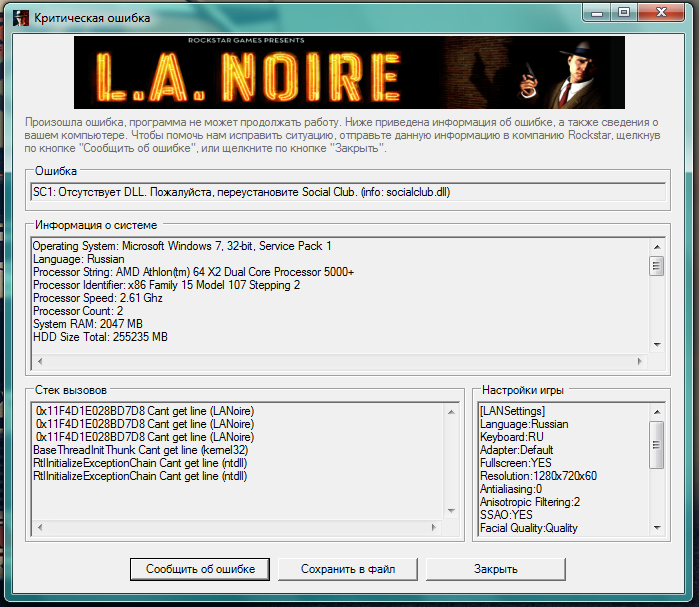Select the 'Processor Identifier: x86 Family 15' line
Screen dimensions: 699x607
pos(166,285)
